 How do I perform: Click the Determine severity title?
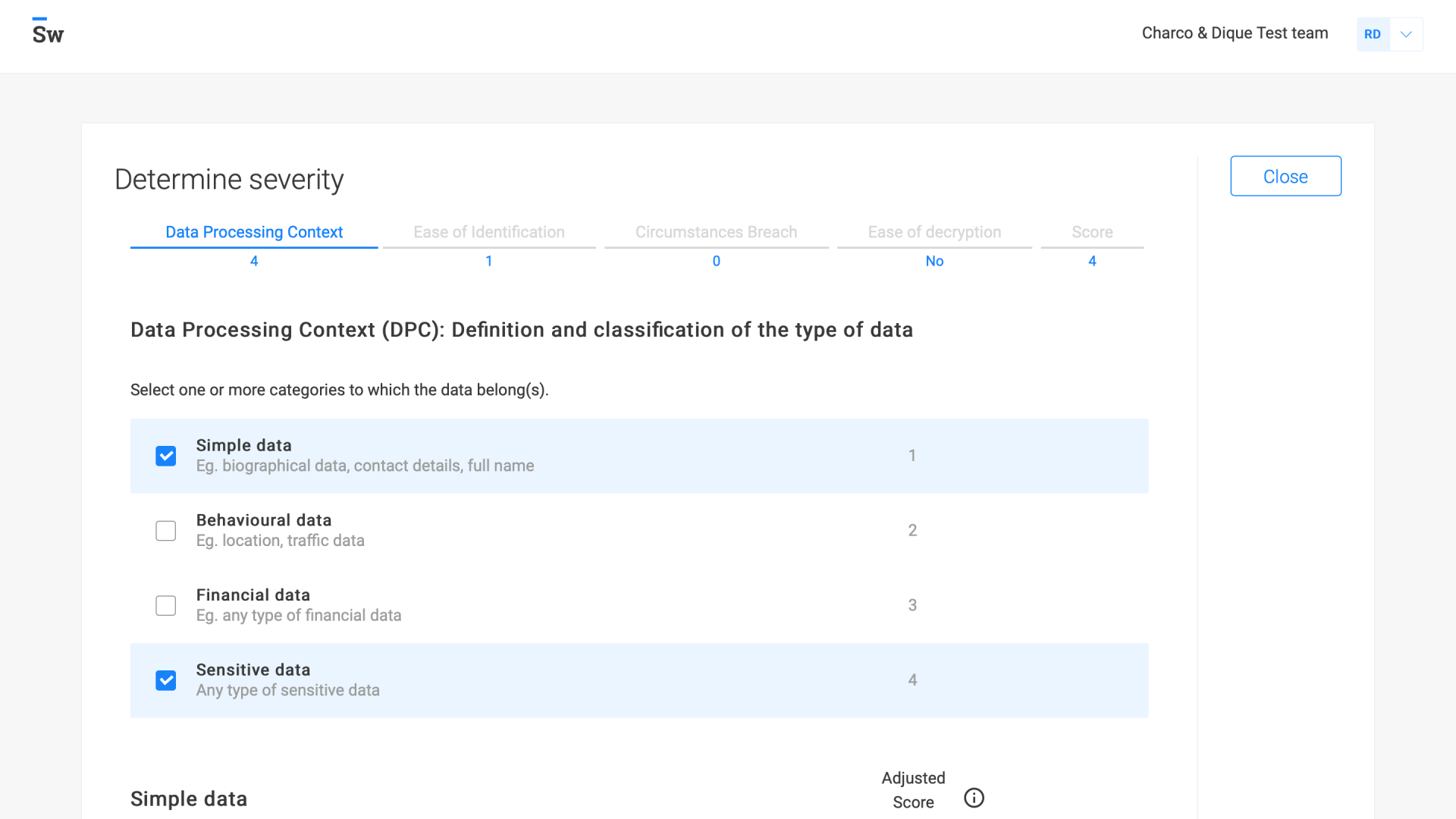(229, 180)
